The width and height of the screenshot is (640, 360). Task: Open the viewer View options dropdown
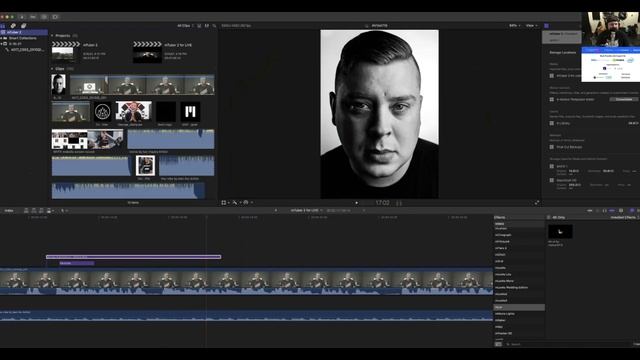coord(531,26)
